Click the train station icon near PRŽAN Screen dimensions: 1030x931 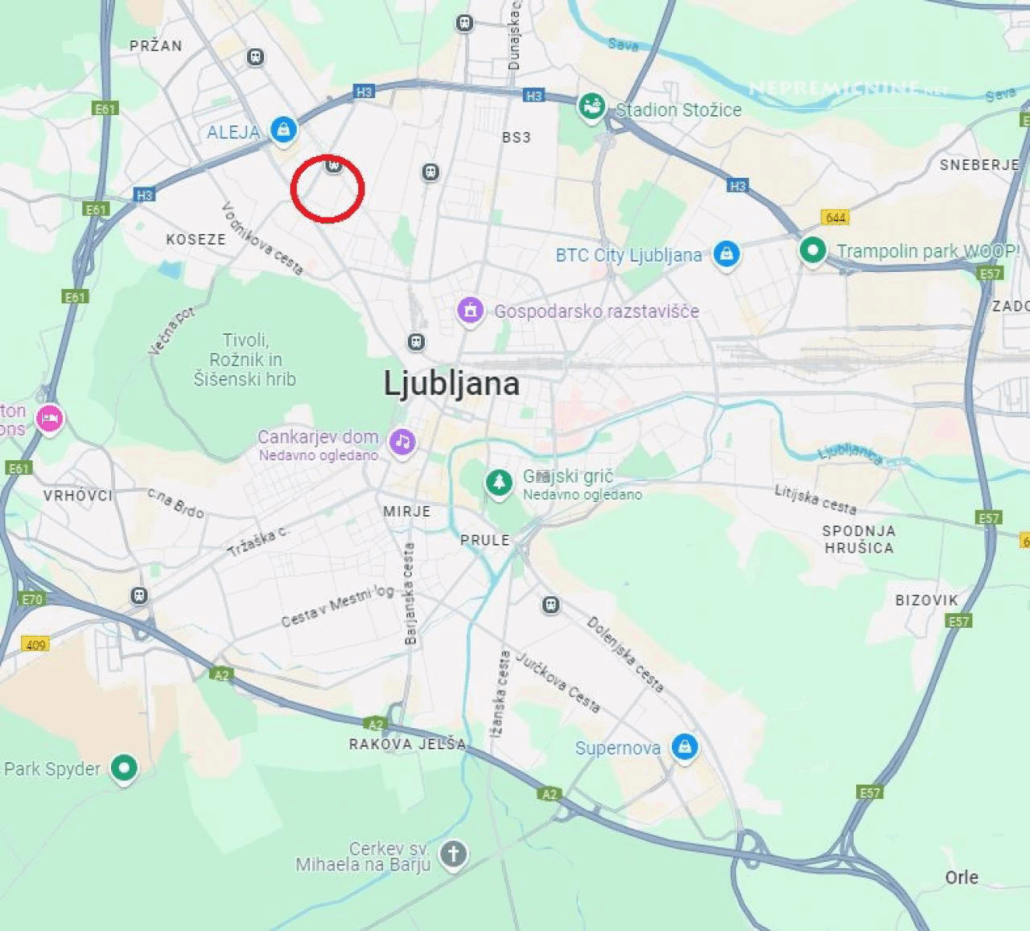pos(256,57)
